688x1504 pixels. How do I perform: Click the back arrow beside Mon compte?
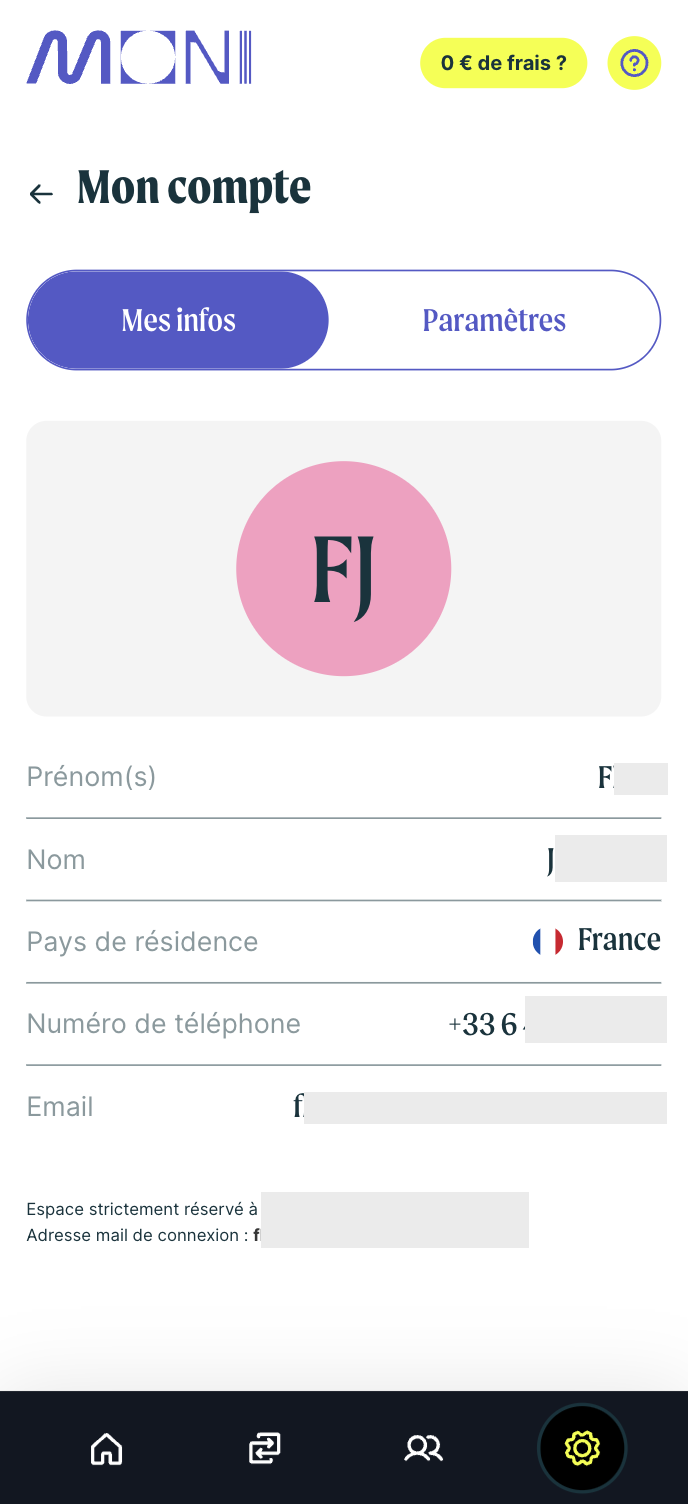[x=41, y=194]
